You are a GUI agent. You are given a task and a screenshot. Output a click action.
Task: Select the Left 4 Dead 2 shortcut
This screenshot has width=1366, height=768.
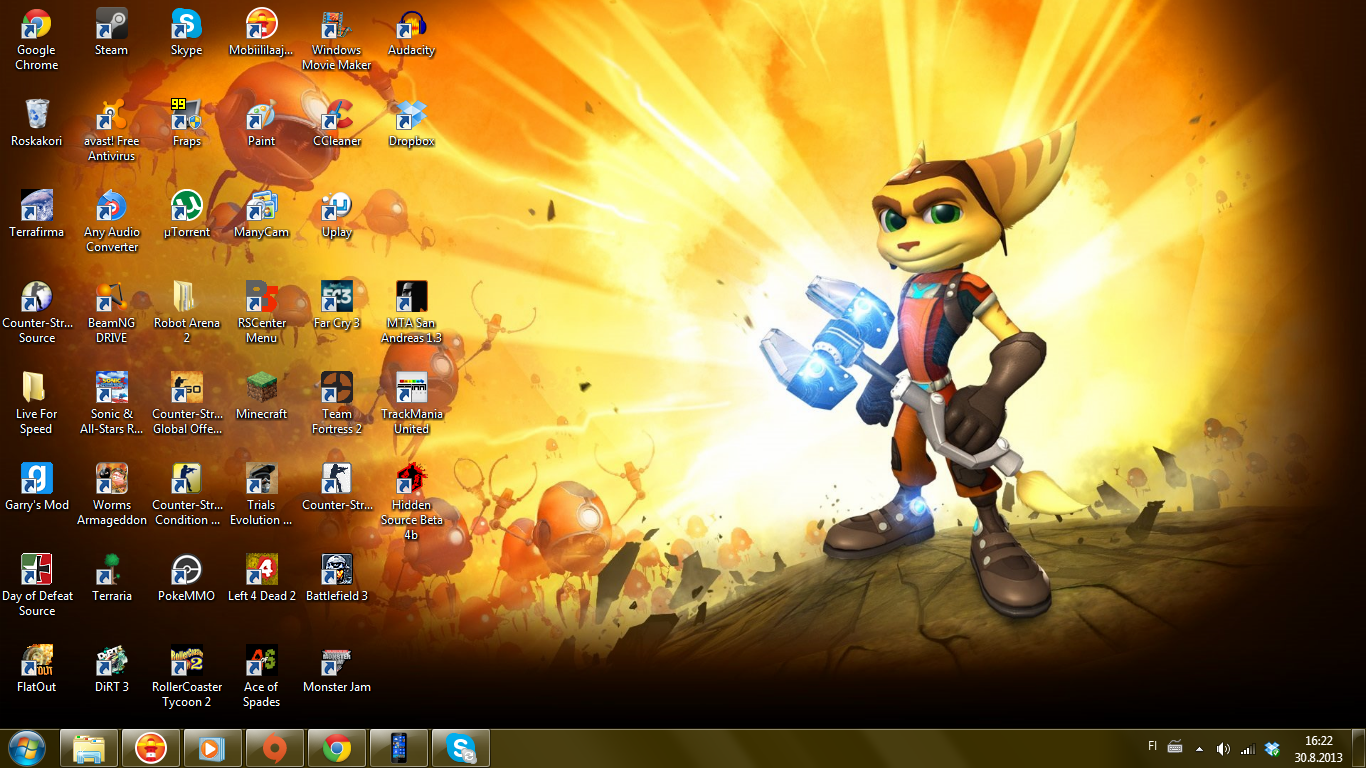pos(261,579)
